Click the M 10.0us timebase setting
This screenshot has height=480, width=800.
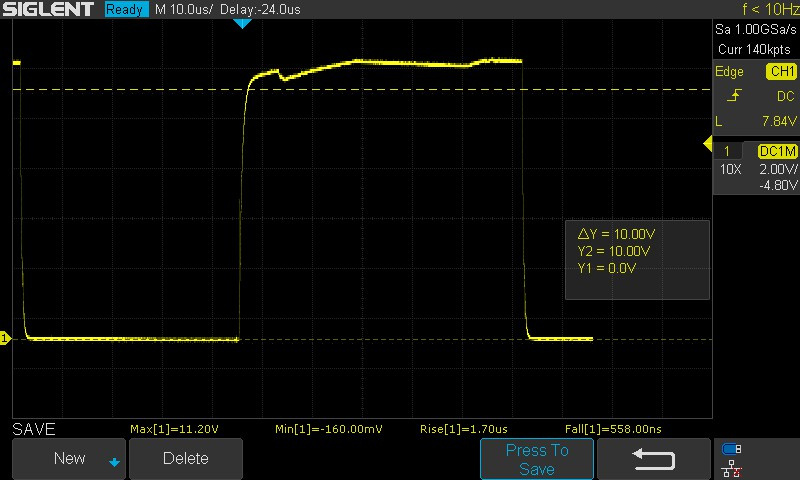point(185,9)
